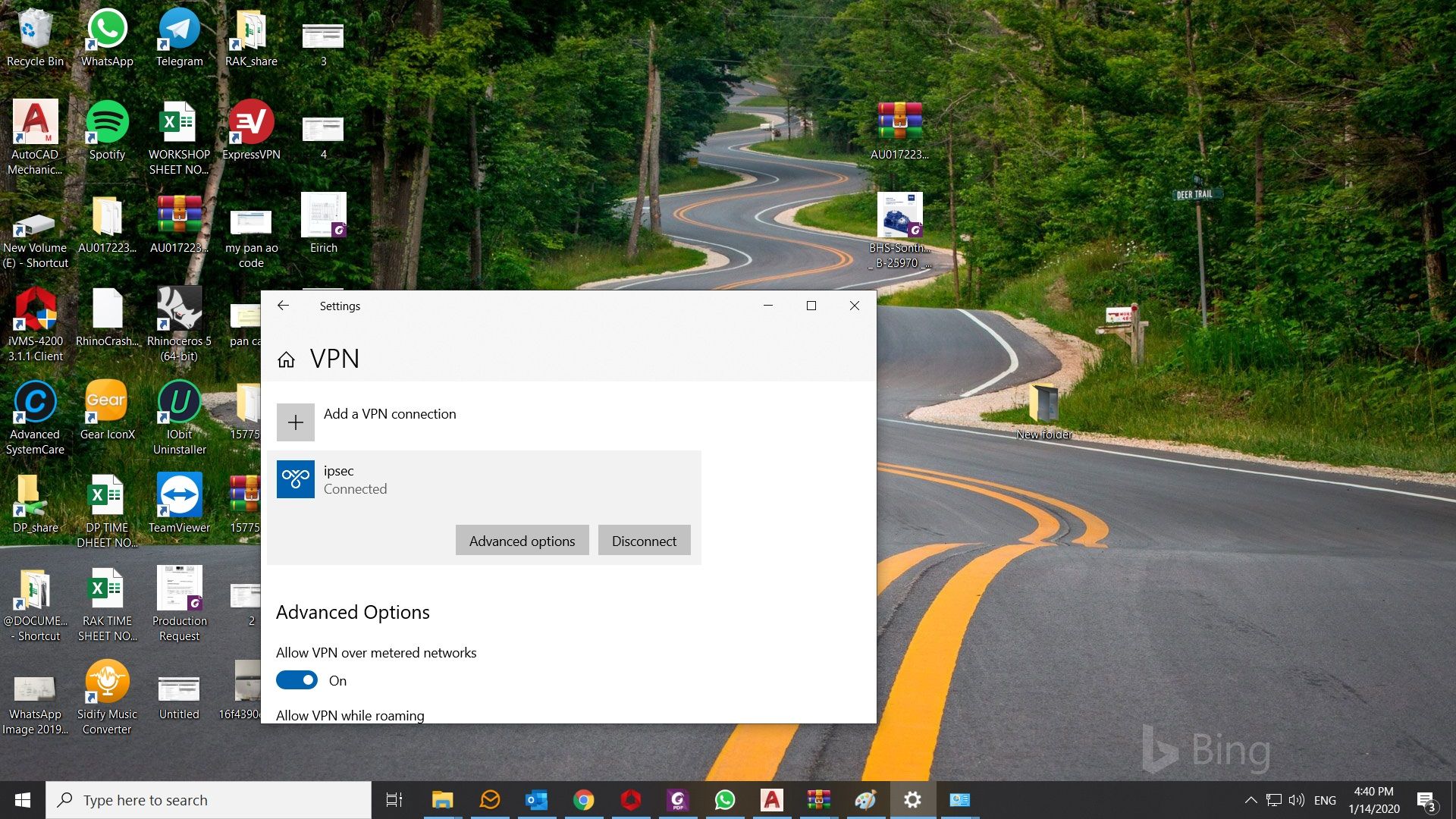Image resolution: width=1456 pixels, height=819 pixels.
Task: Open Settings home via the house icon
Action: tap(286, 359)
